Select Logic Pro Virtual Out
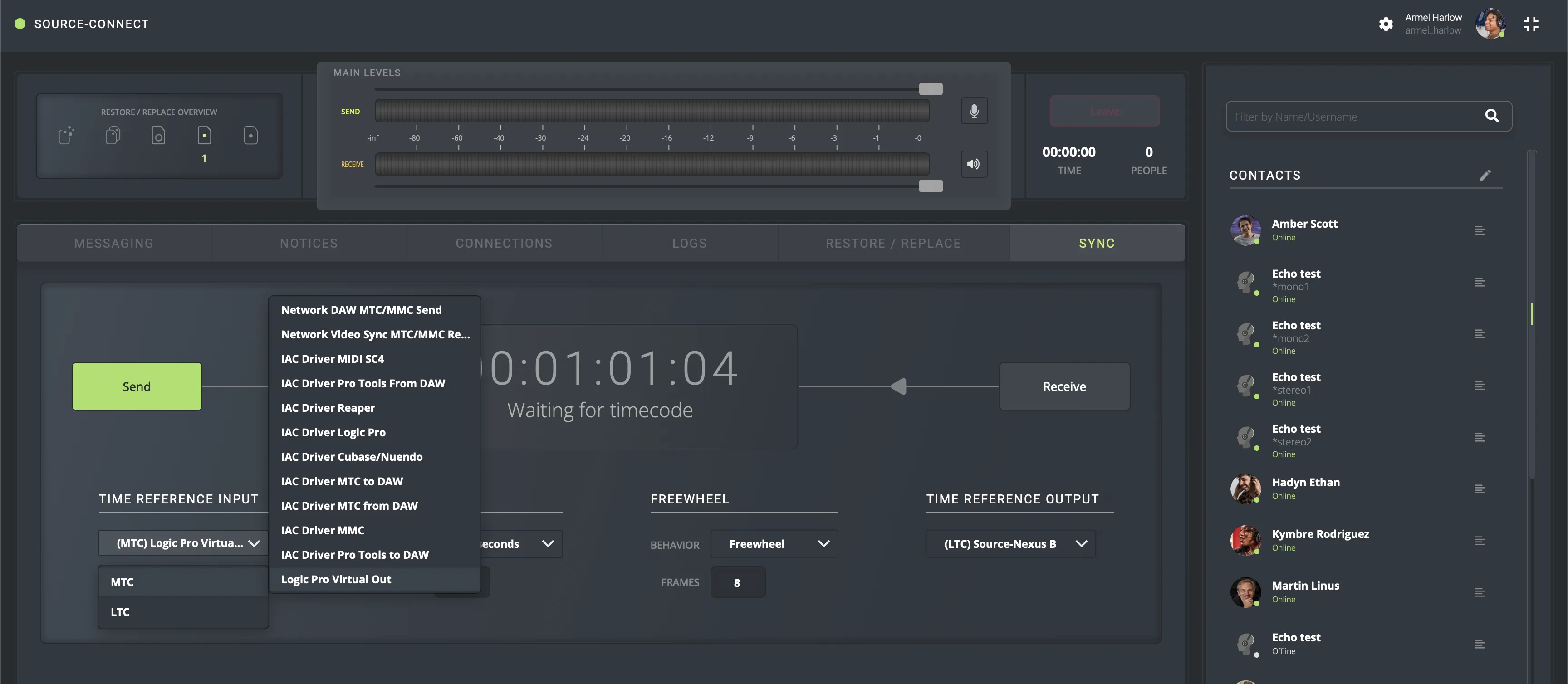1568x684 pixels. pos(375,579)
